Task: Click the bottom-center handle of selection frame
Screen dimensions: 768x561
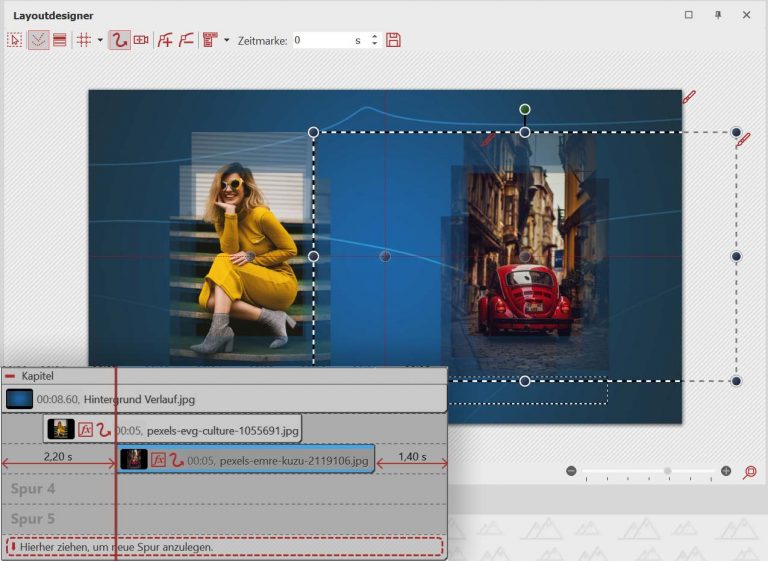Action: pyautogui.click(x=525, y=381)
